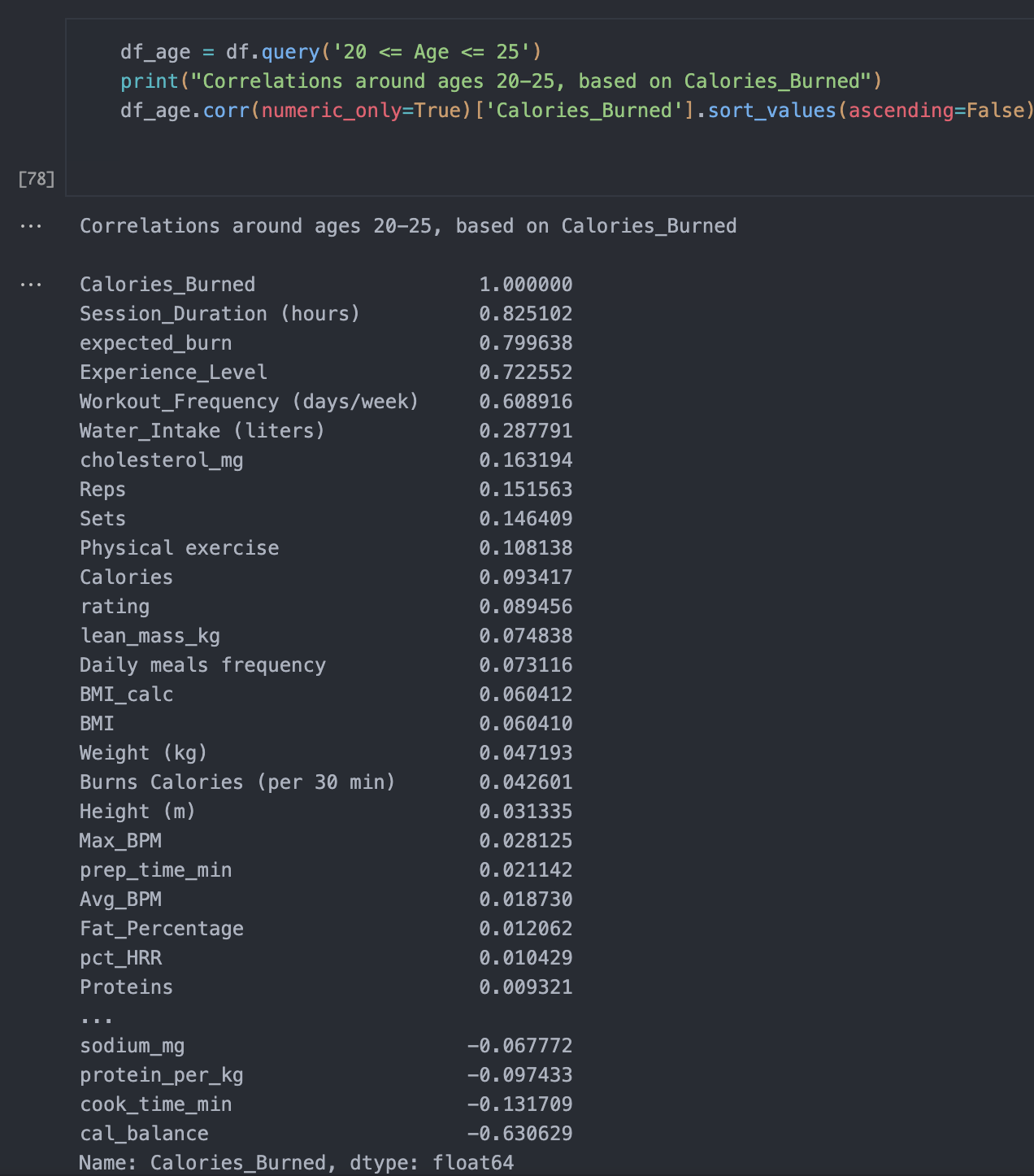Click the expected_burn correlation value 0.799638
Screen dimensions: 1034x1176
pos(525,343)
